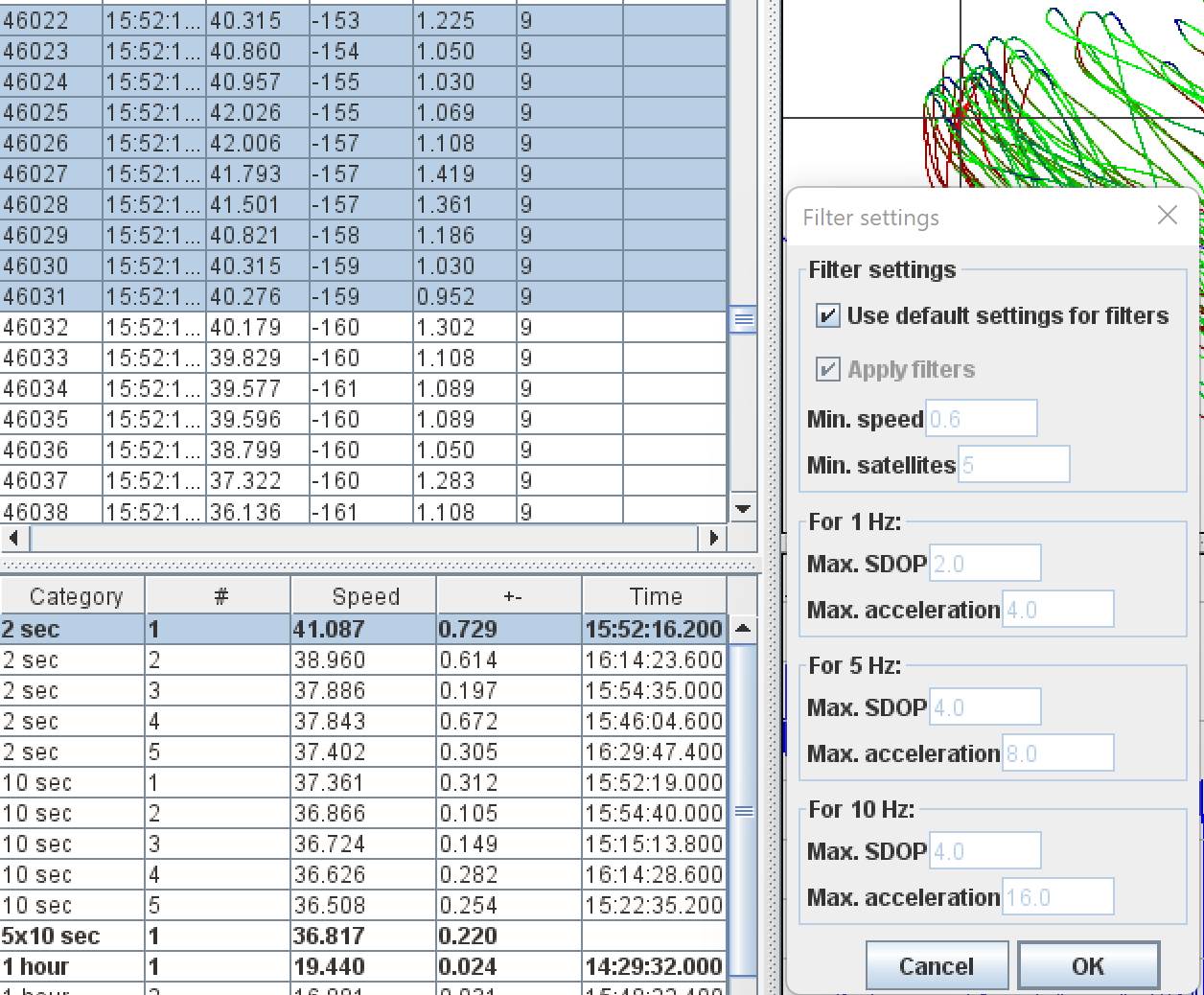
Task: Close the Filter settings dialog
Action: pyautogui.click(x=1167, y=216)
